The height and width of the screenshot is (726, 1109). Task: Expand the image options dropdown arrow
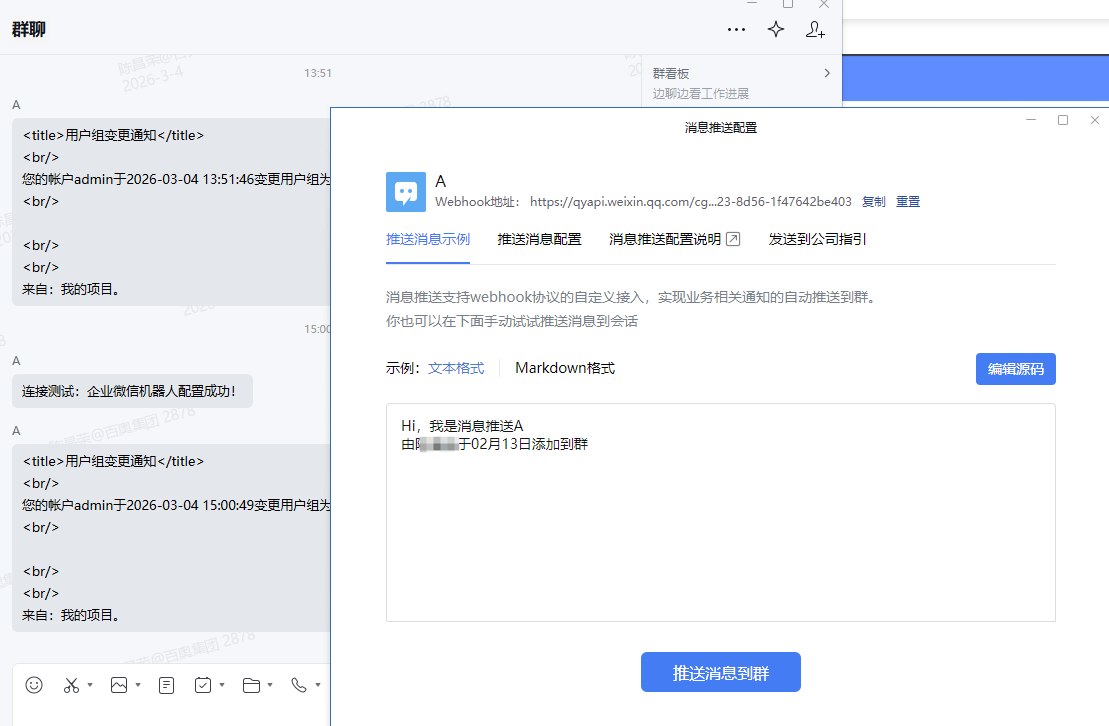(x=138, y=686)
